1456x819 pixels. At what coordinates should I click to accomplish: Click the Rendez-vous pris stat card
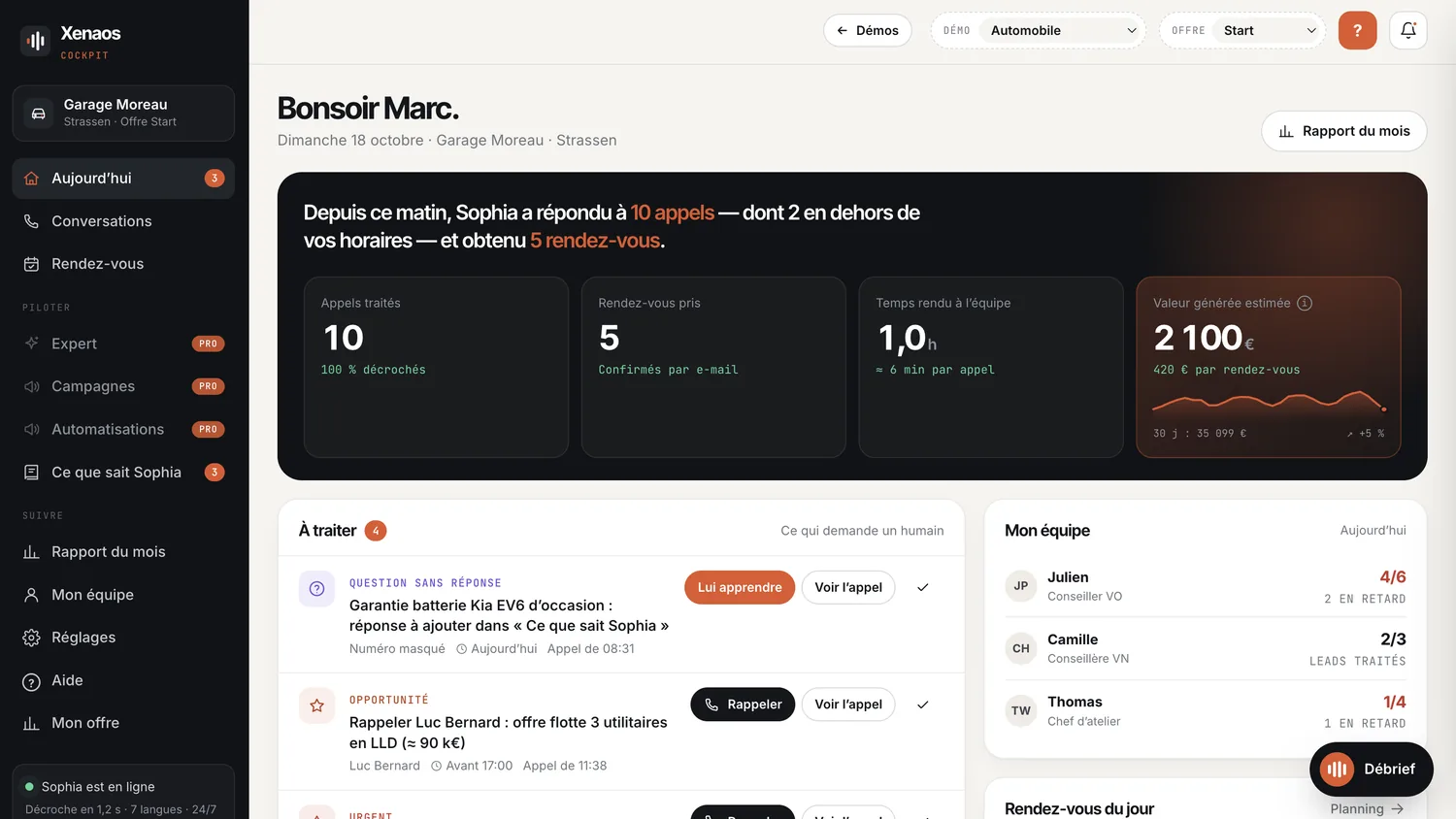pyautogui.click(x=713, y=367)
